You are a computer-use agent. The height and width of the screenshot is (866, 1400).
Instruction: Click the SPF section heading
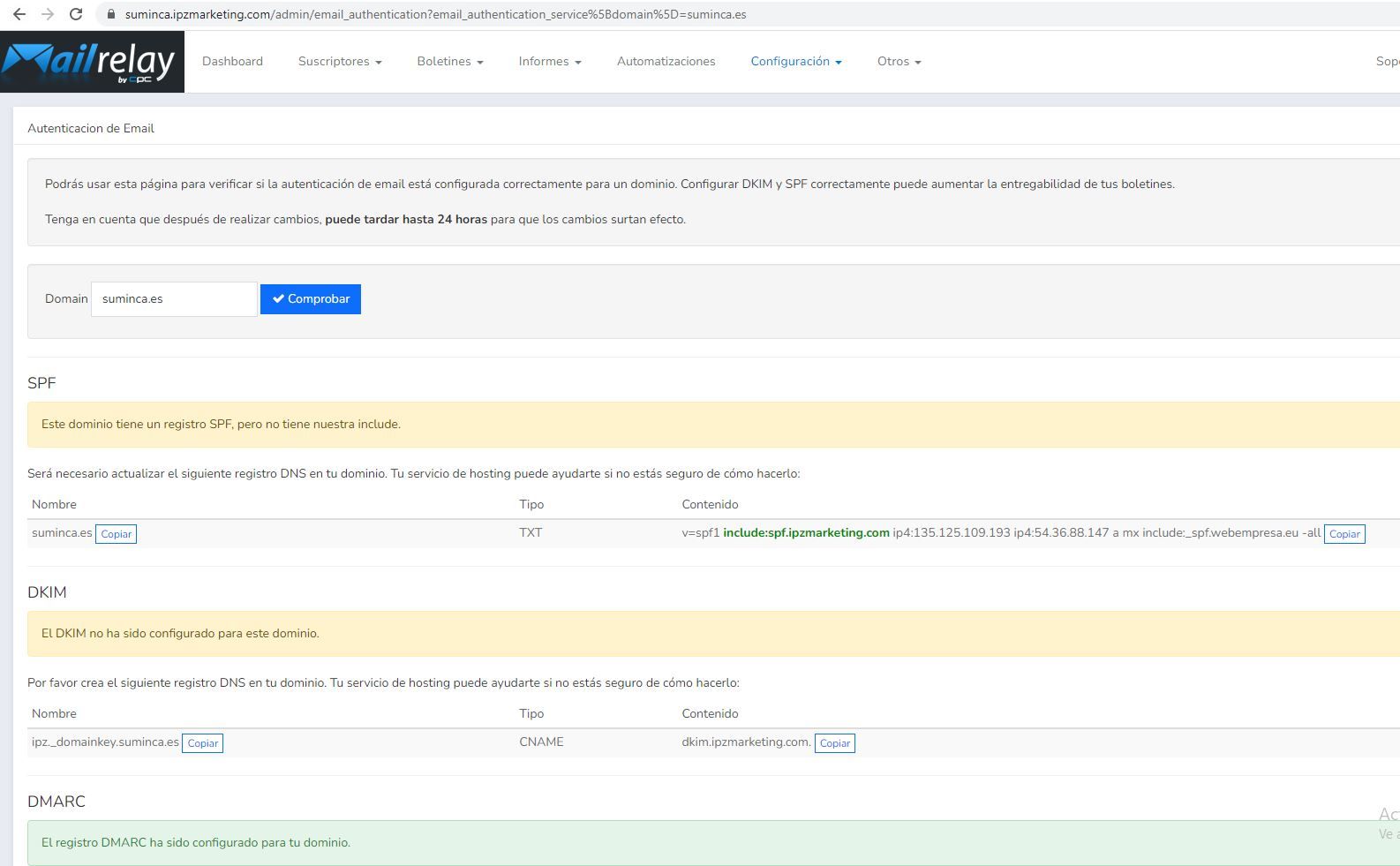(41, 383)
